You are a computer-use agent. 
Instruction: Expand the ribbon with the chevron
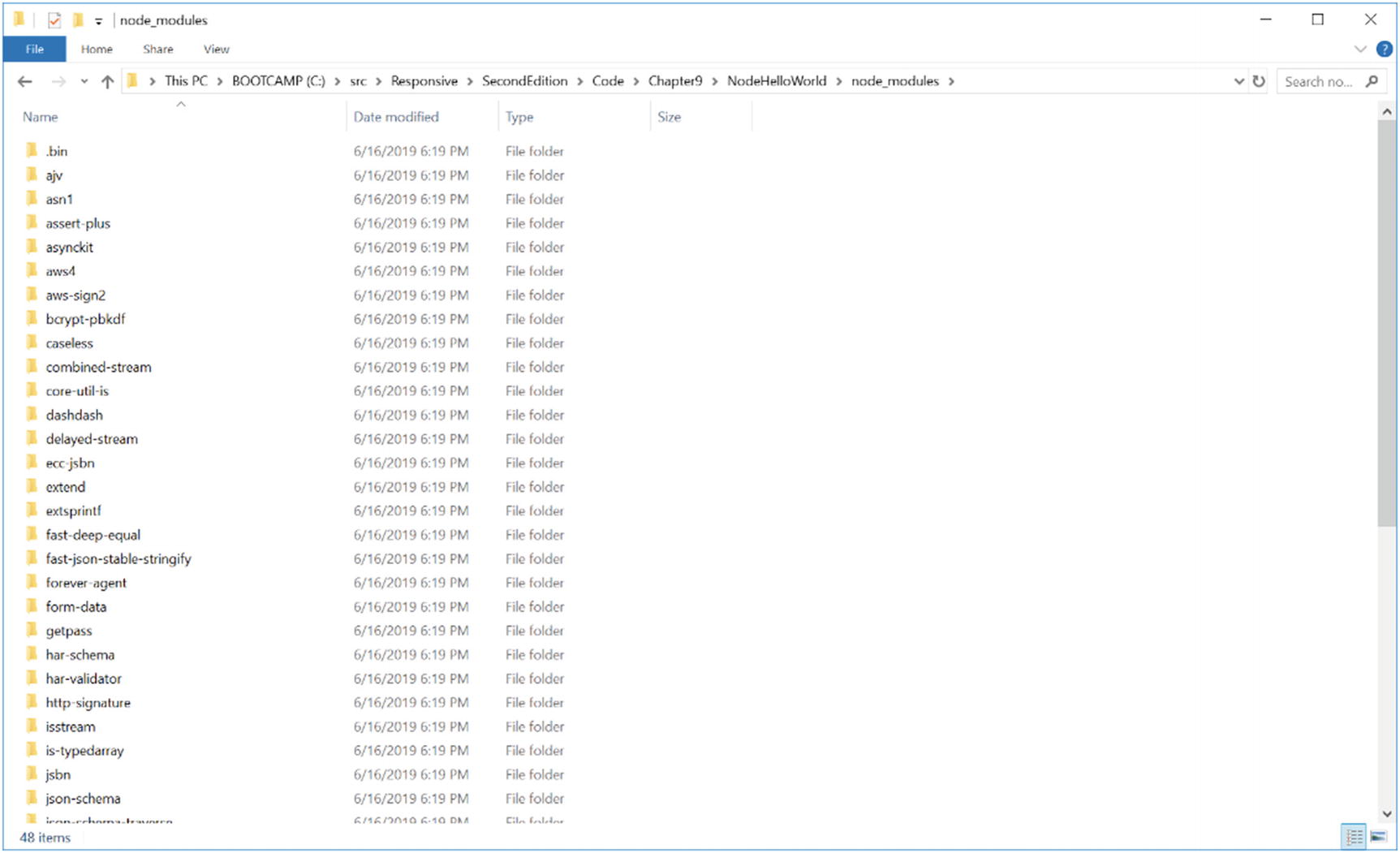point(1360,50)
